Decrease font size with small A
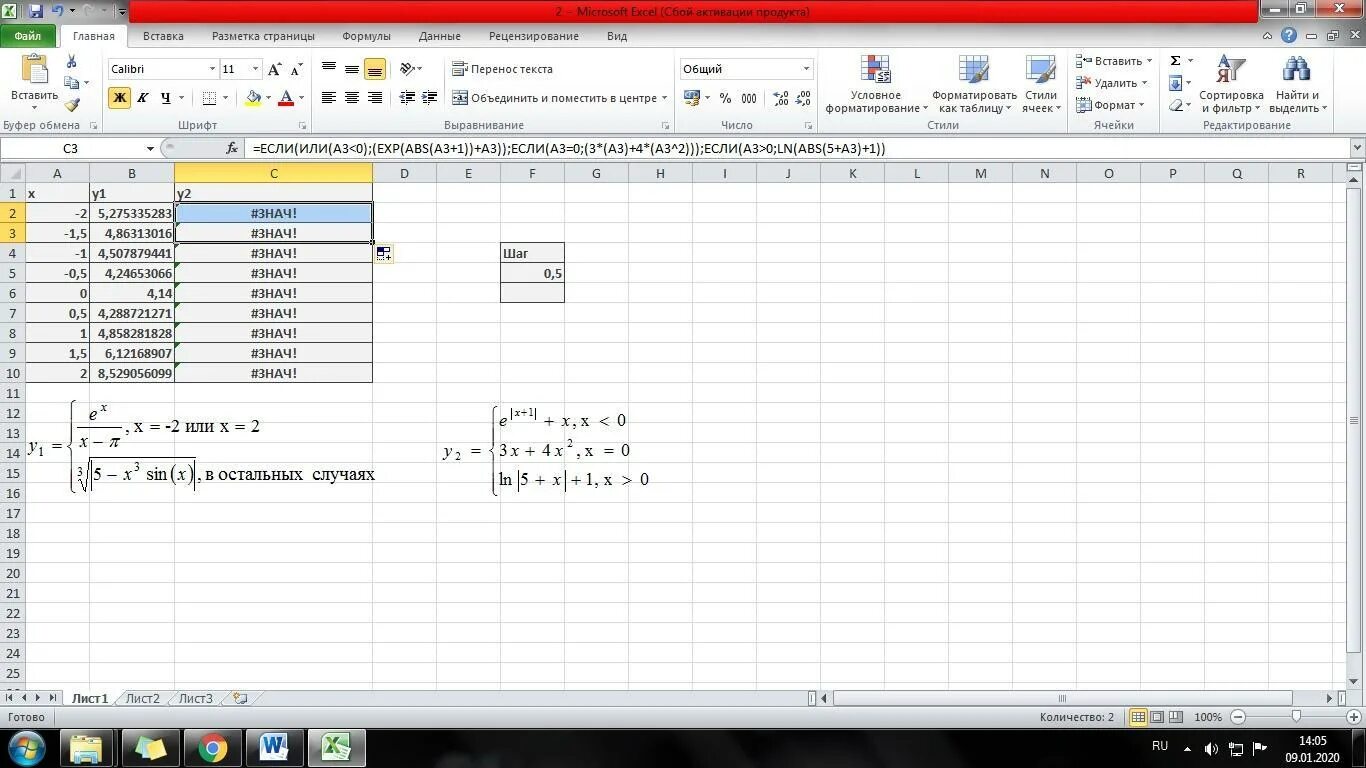Screen dimensions: 1366x768 point(296,69)
